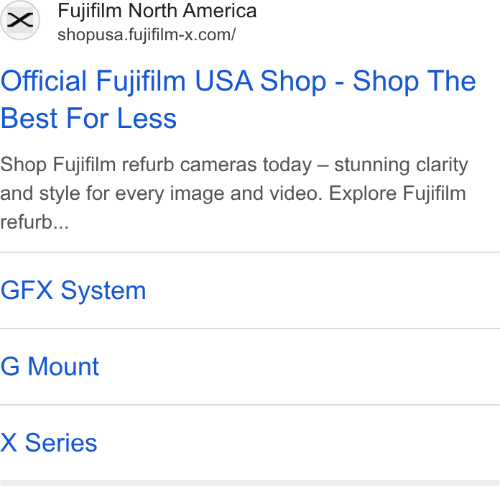Click the word "Series" in X Series
This screenshot has height=486, width=500.
[x=61, y=443]
